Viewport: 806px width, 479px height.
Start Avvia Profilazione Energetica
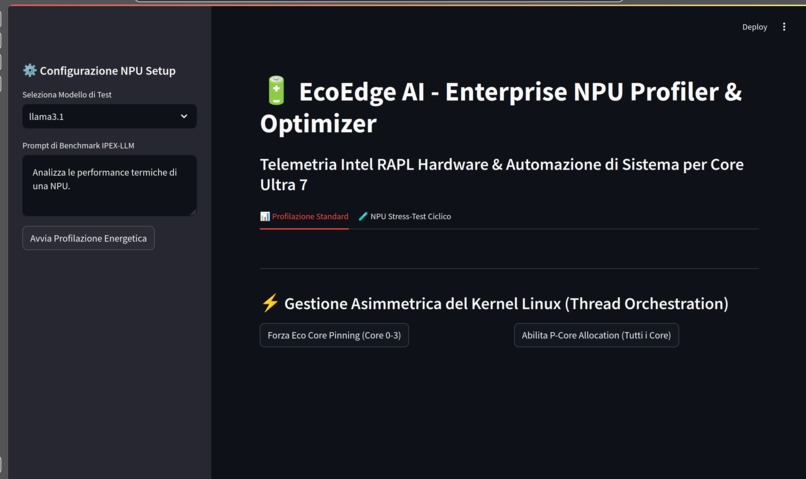click(88, 238)
